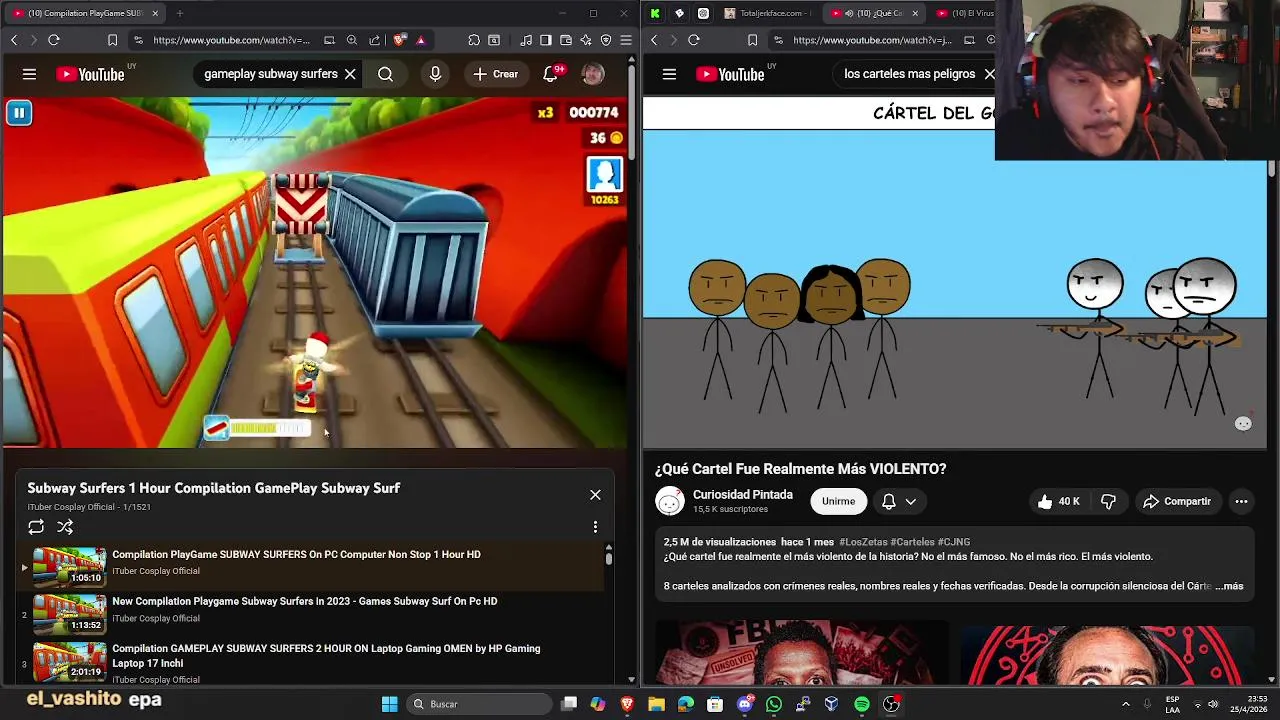Open a new tab in left browser
The width and height of the screenshot is (1280, 720).
[x=180, y=13]
